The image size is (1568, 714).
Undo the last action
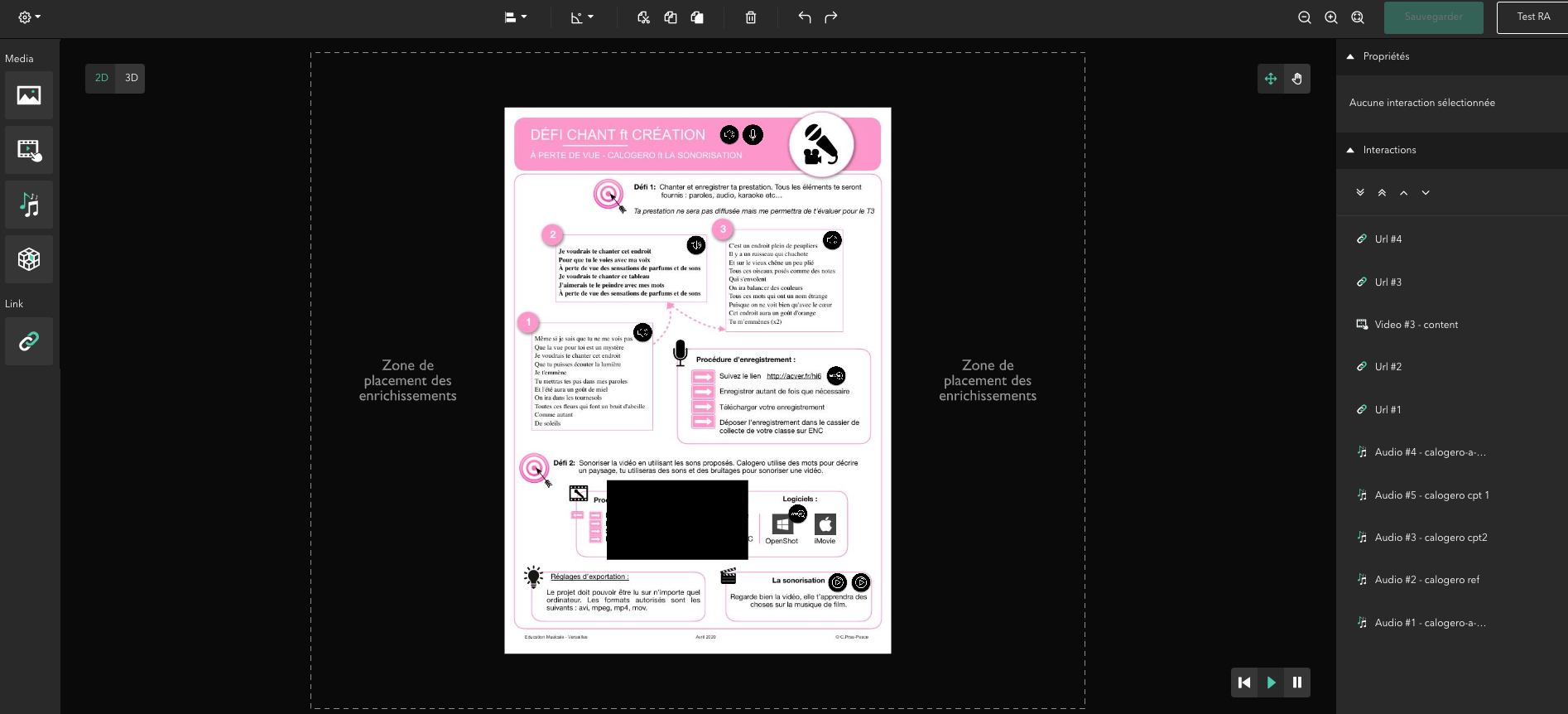point(804,17)
